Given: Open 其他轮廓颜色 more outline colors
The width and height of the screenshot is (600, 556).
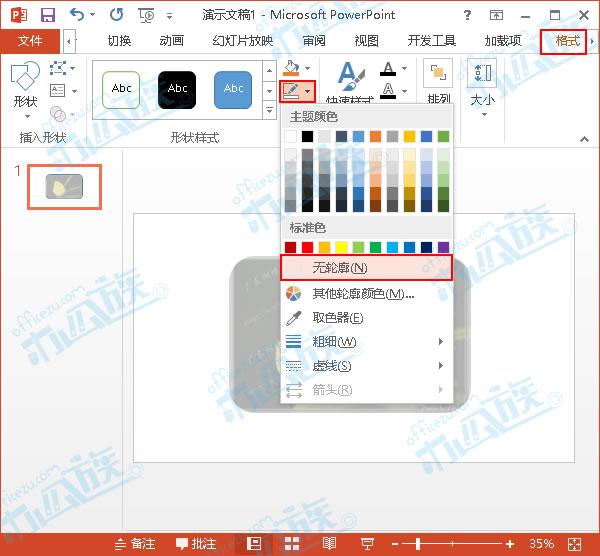Looking at the screenshot, I should pyautogui.click(x=367, y=293).
